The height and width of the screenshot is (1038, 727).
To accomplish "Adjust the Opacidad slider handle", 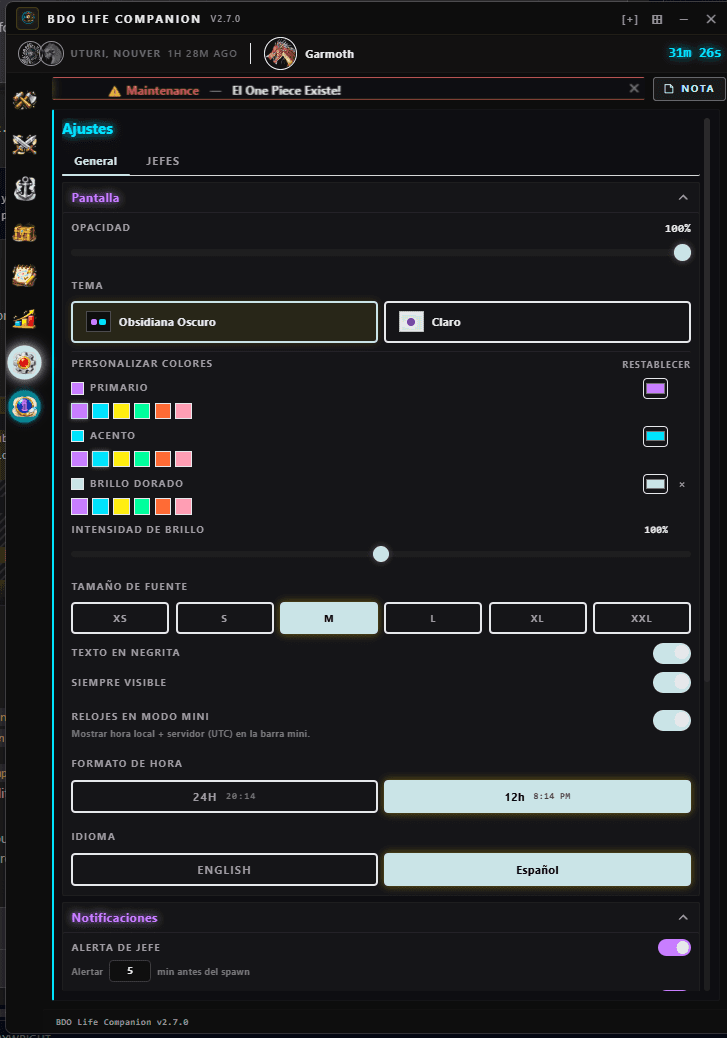I will [682, 252].
